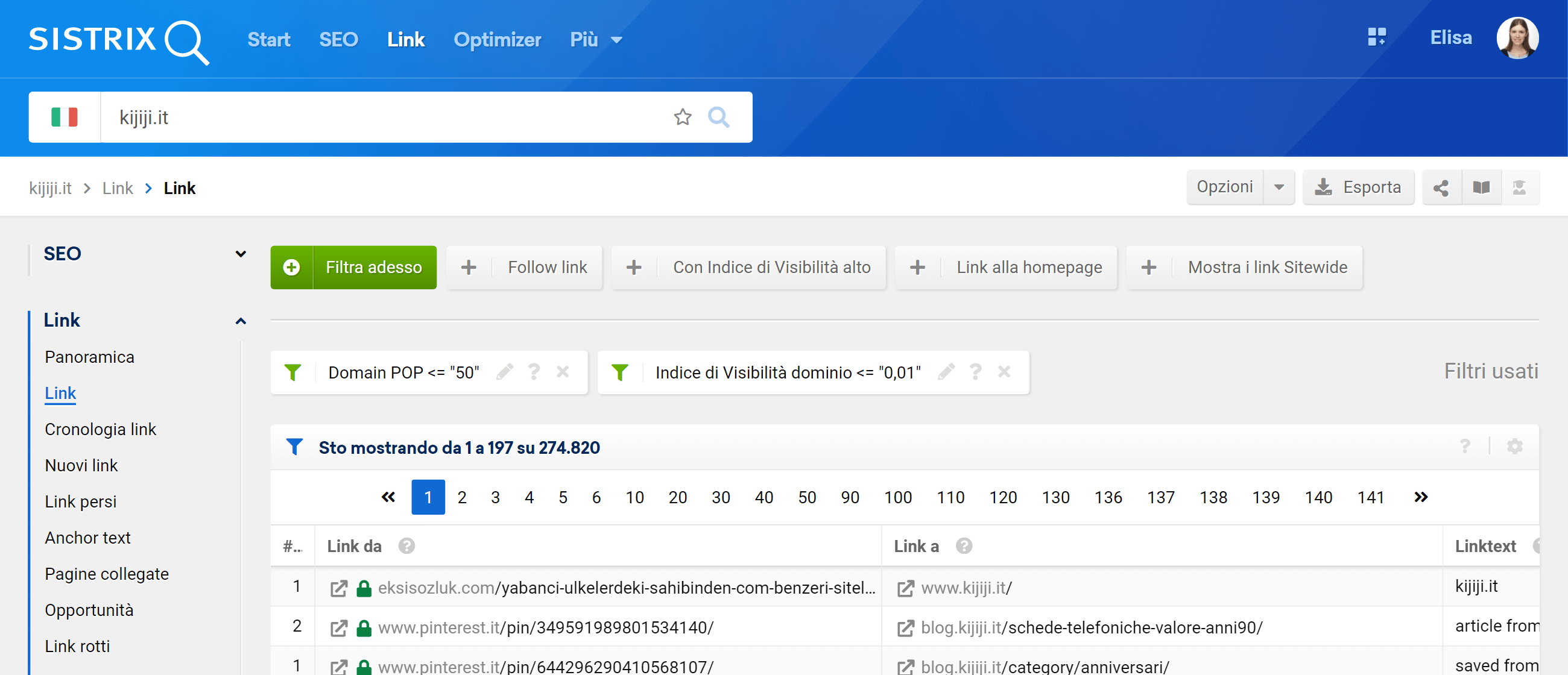Open Link rotti in the sidebar
This screenshot has width=1568, height=675.
[x=77, y=646]
